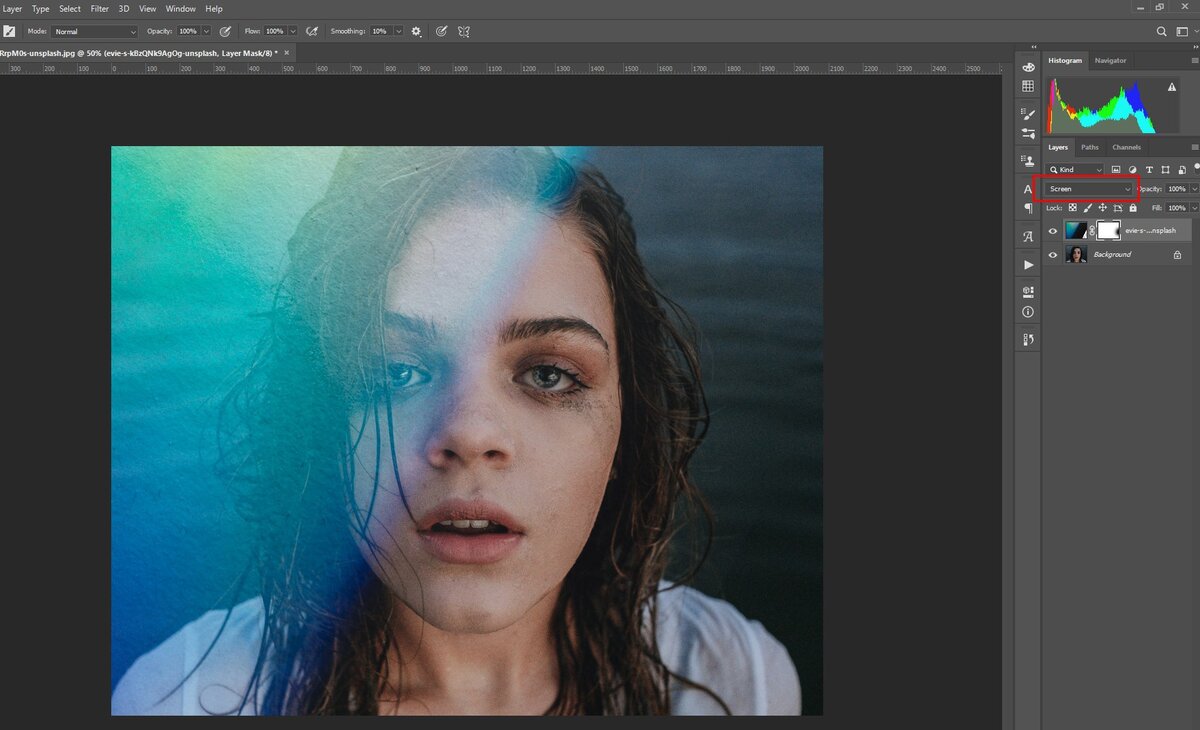Open the History panel icon
Screen dimensions: 1200x730
[1028, 340]
